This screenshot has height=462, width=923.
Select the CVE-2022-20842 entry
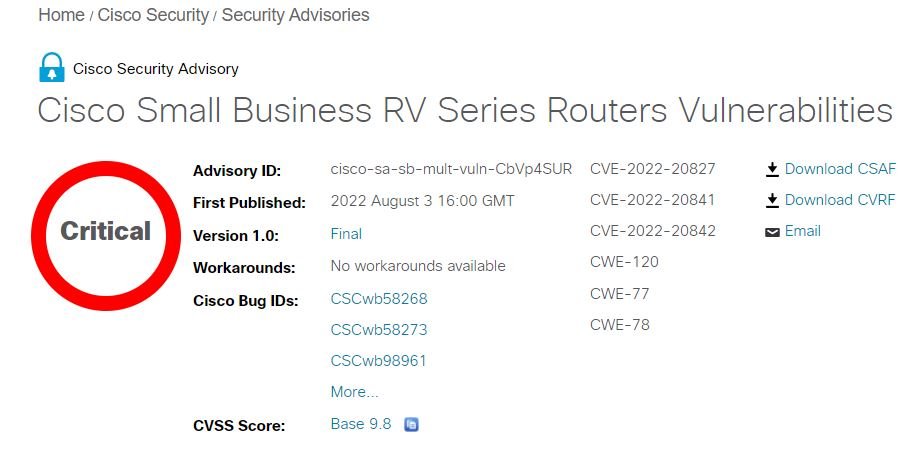tap(653, 231)
